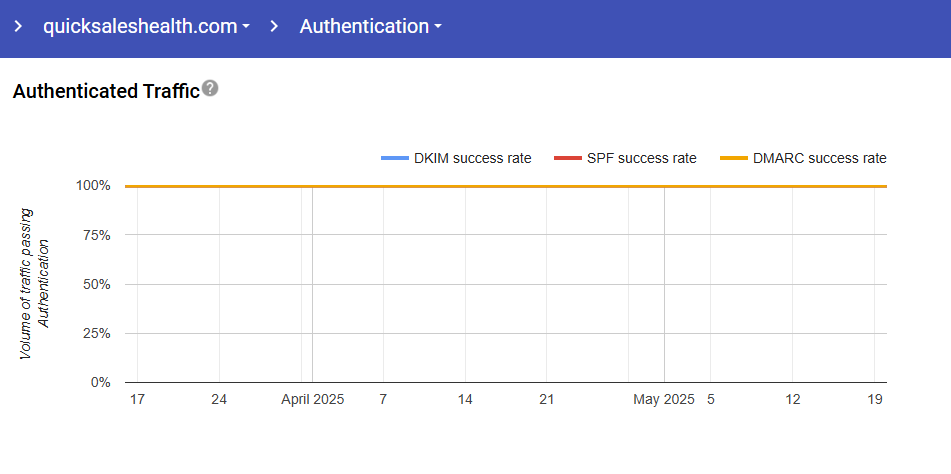Image resolution: width=951 pixels, height=474 pixels.
Task: Click the date 19 x-axis label
Action: pos(875,400)
